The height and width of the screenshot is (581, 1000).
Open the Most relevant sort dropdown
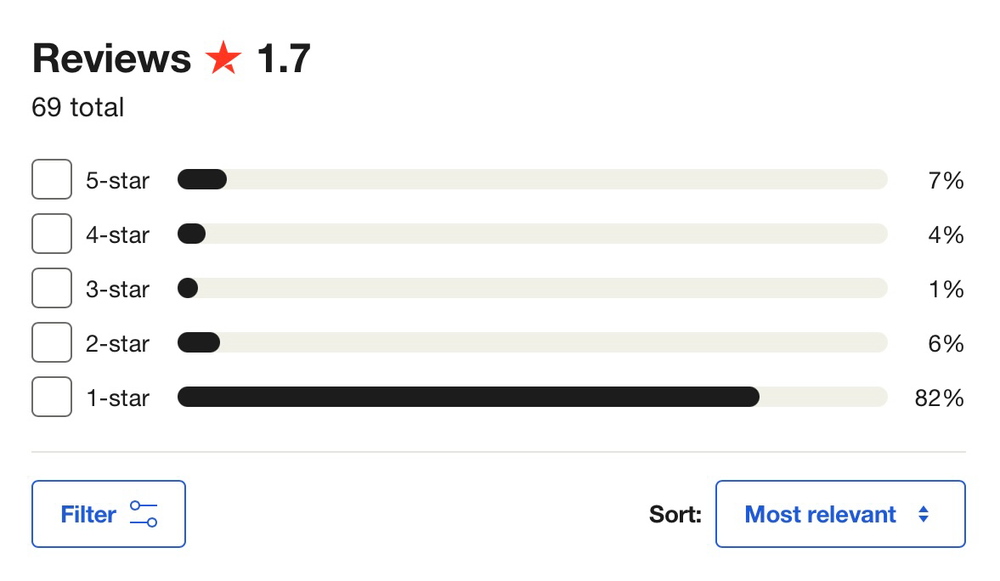pyautogui.click(x=840, y=514)
